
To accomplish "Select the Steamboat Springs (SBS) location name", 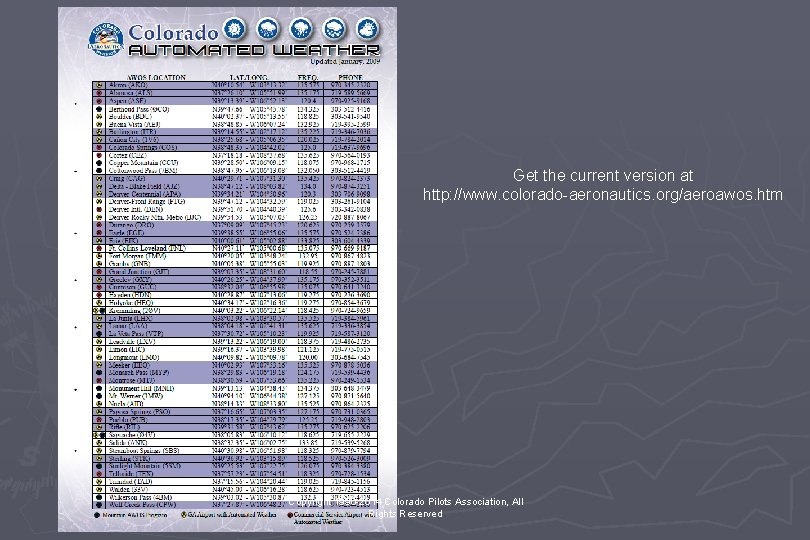I will click(144, 451).
